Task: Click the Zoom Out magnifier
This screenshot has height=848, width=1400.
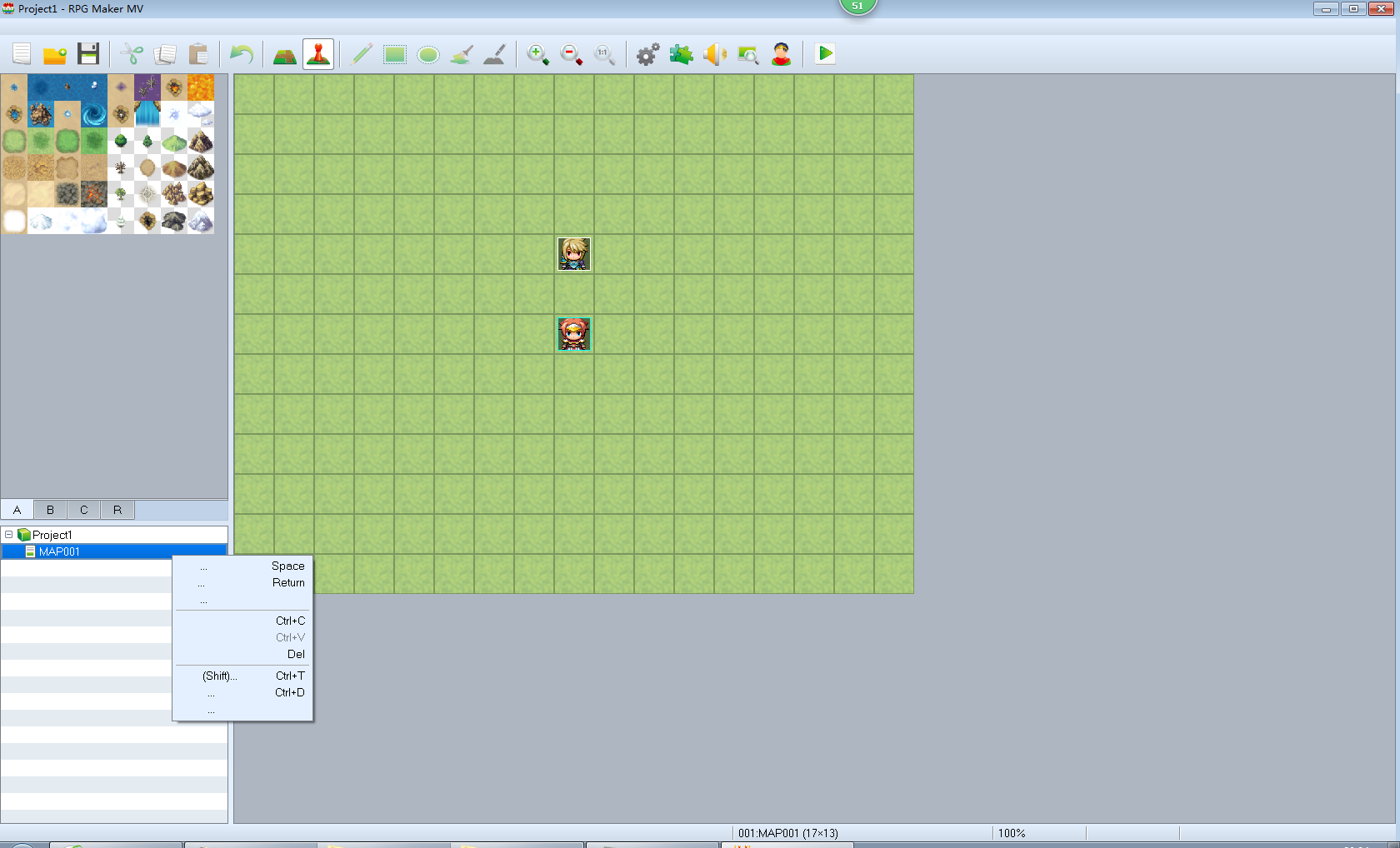Action: click(572, 54)
